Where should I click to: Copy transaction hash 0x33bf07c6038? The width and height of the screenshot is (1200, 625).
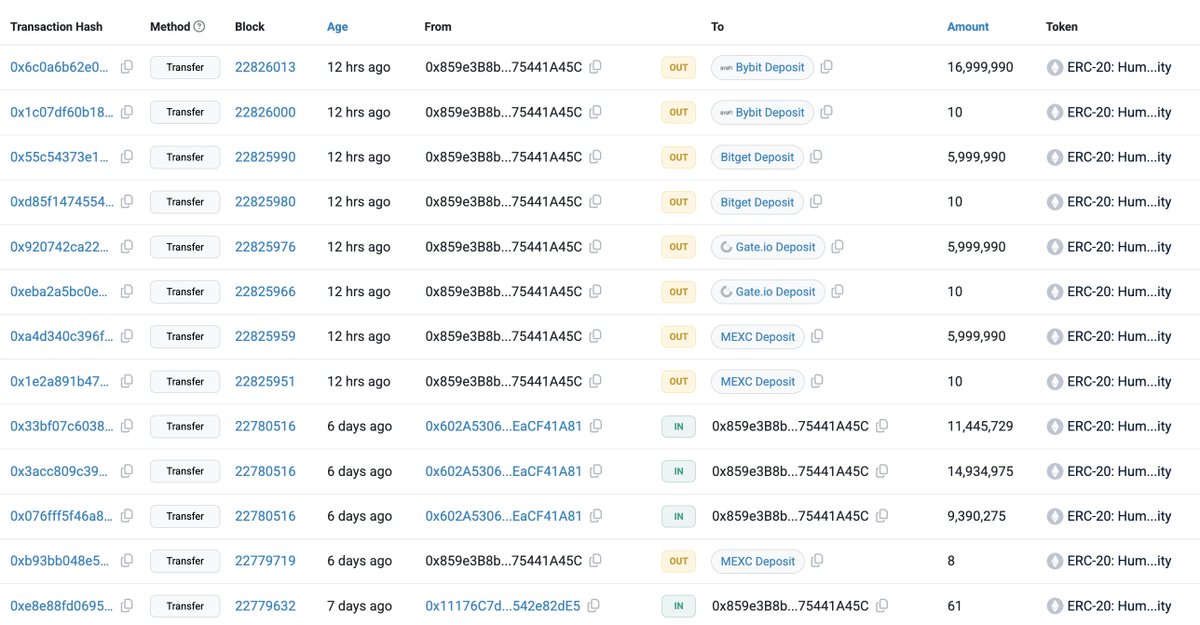click(127, 426)
